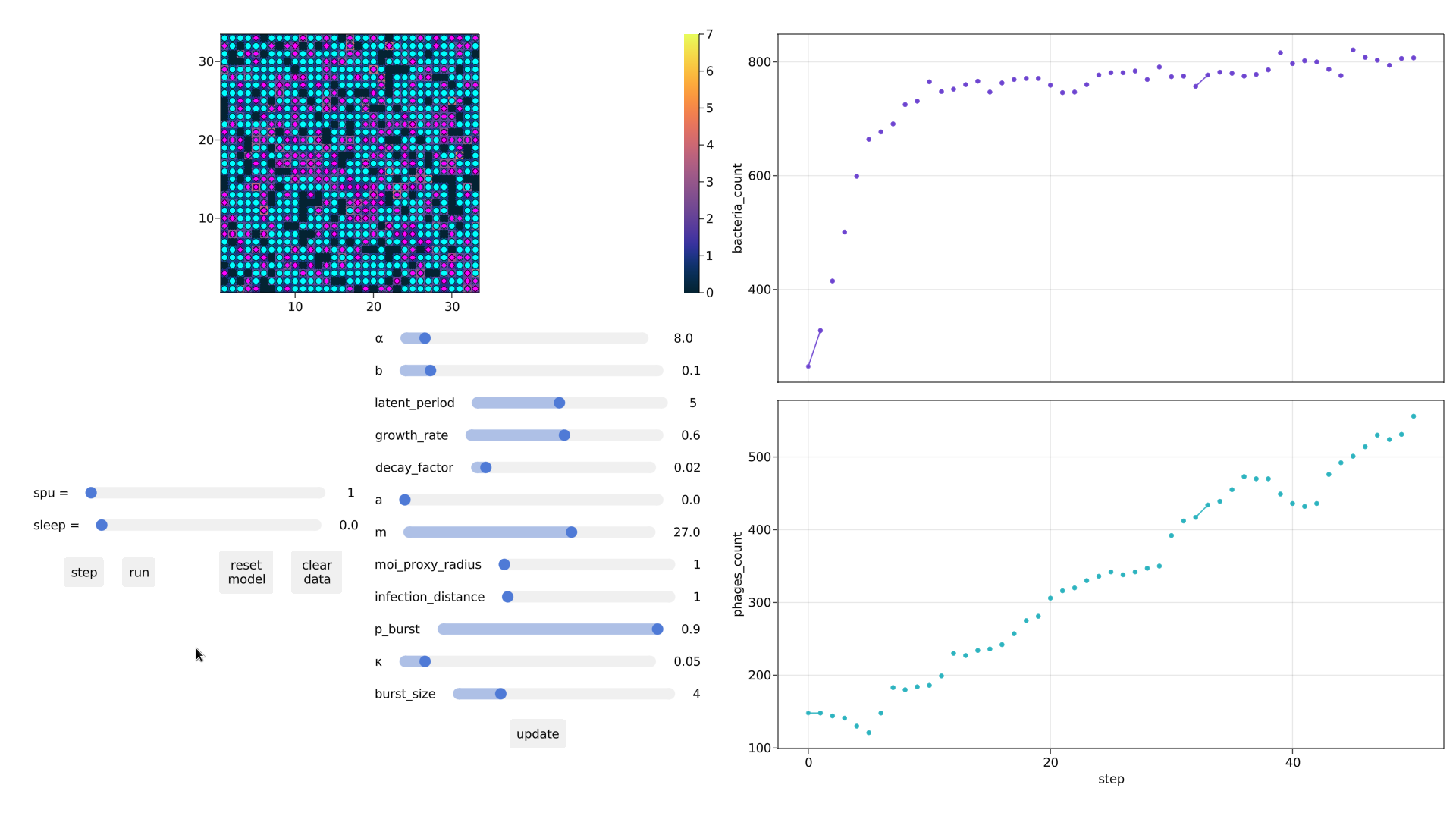Screen dimensions: 1456x819
Task: Click the infection_distance slider handle
Action: click(x=508, y=597)
